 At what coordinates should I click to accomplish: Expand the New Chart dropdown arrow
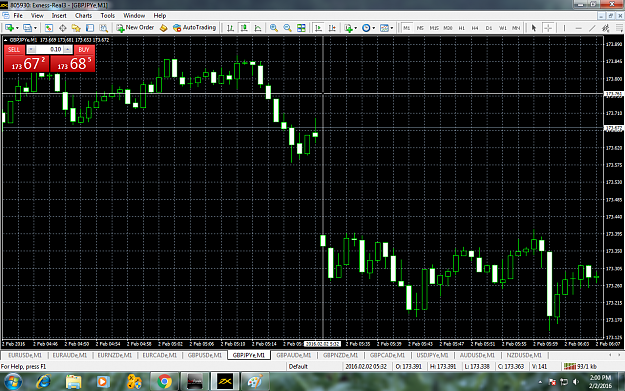pyautogui.click(x=17, y=28)
